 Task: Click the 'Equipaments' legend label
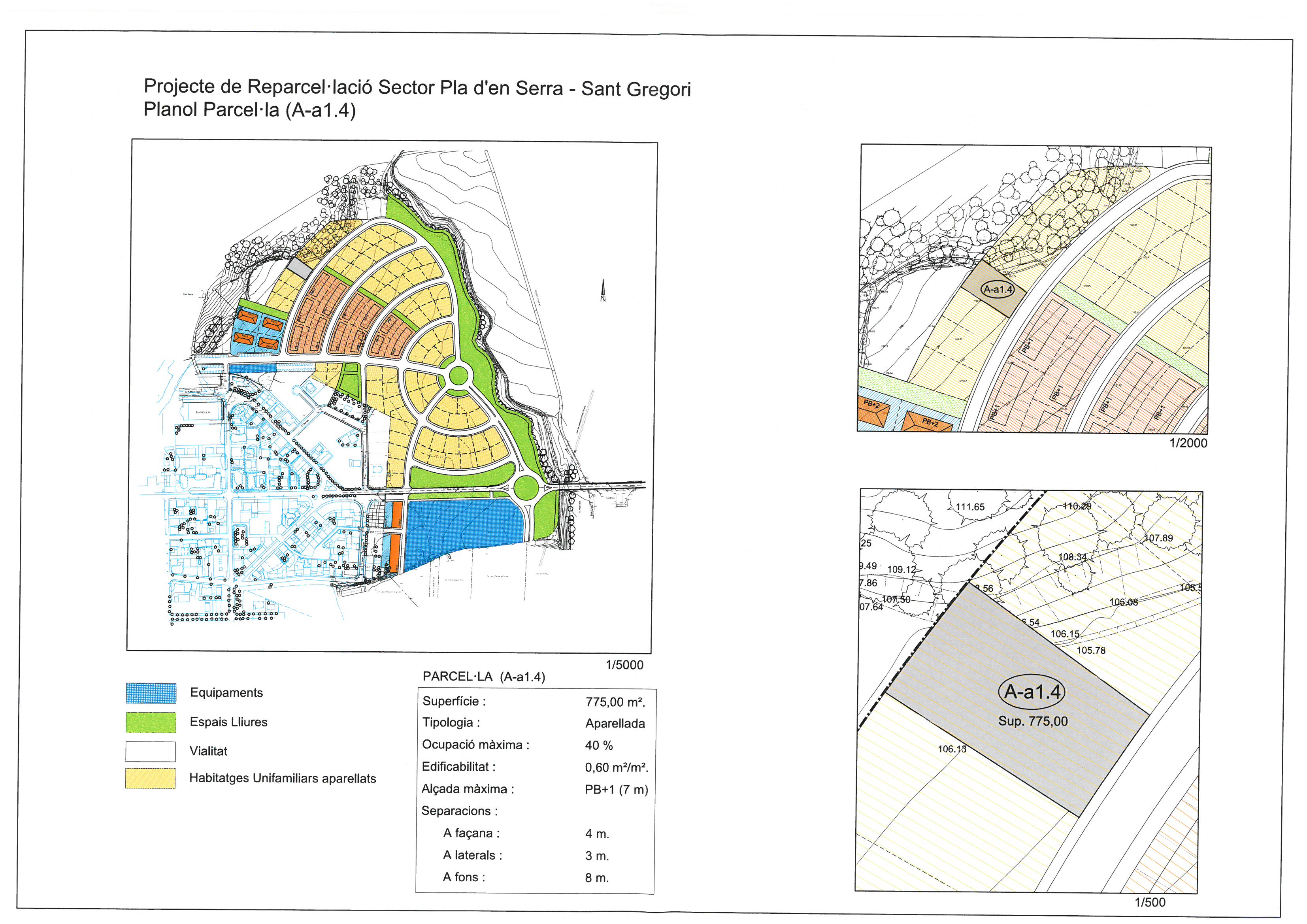pyautogui.click(x=226, y=693)
